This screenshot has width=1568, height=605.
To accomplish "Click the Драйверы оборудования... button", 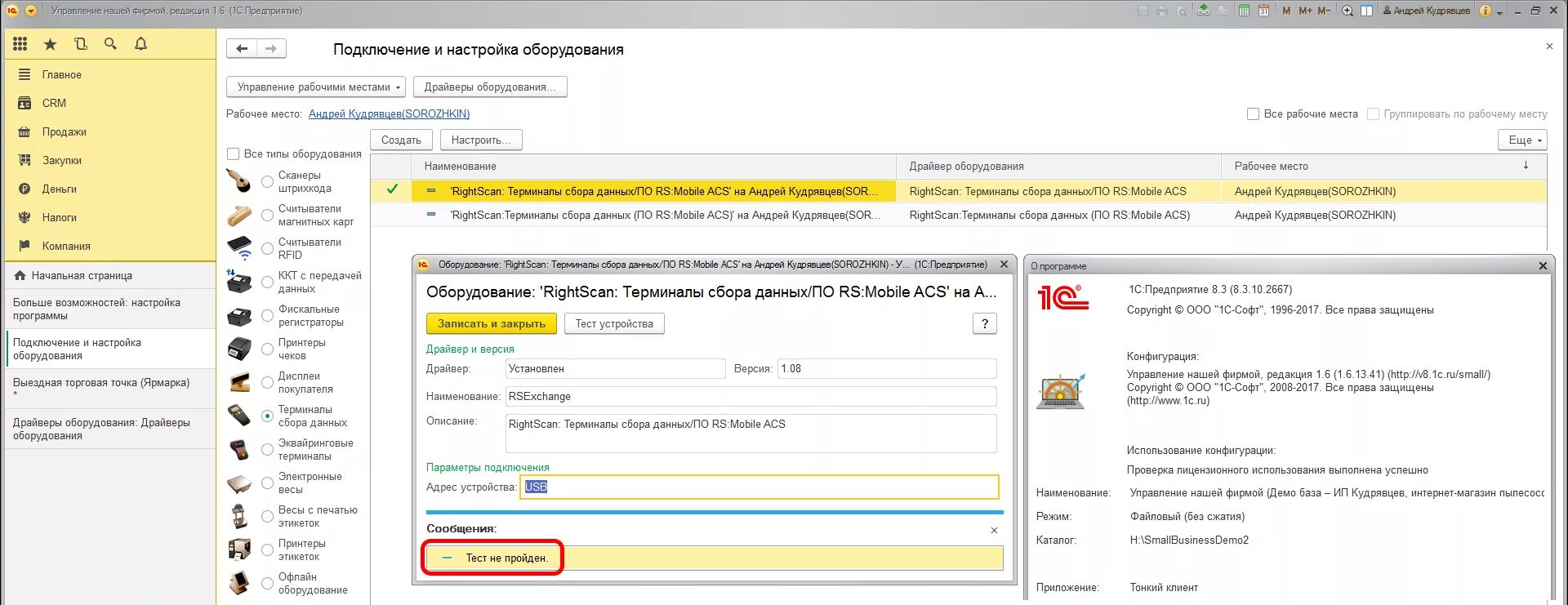I will pyautogui.click(x=490, y=87).
